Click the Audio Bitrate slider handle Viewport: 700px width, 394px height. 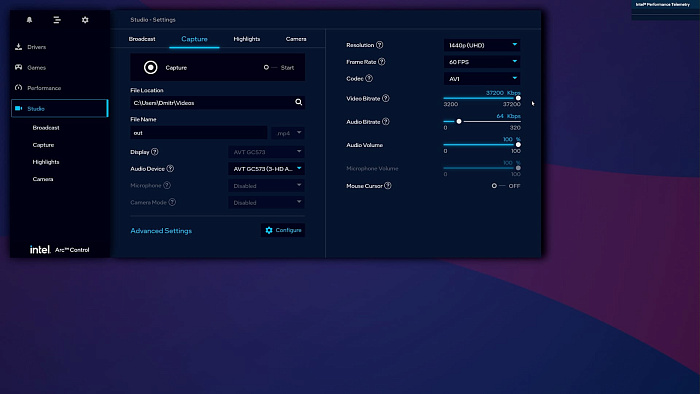[x=458, y=121]
